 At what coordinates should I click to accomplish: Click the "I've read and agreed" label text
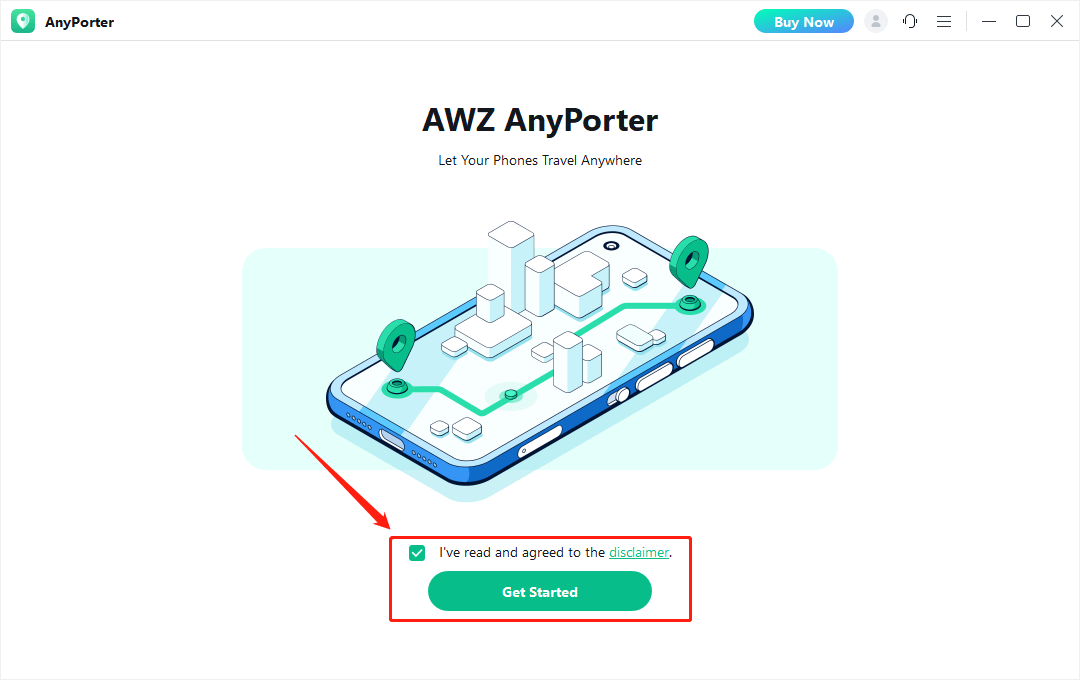[521, 553]
